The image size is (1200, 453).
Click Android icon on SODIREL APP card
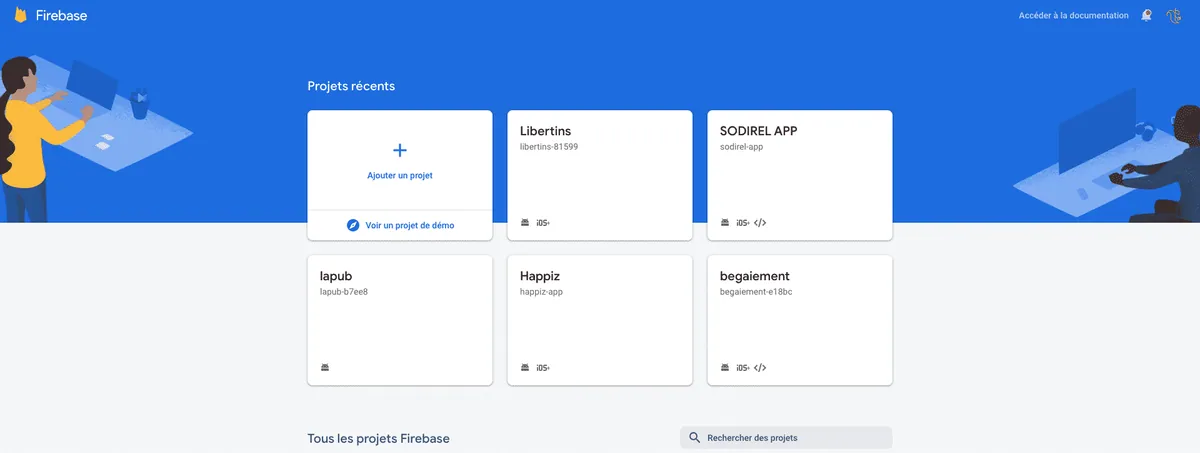coord(725,222)
